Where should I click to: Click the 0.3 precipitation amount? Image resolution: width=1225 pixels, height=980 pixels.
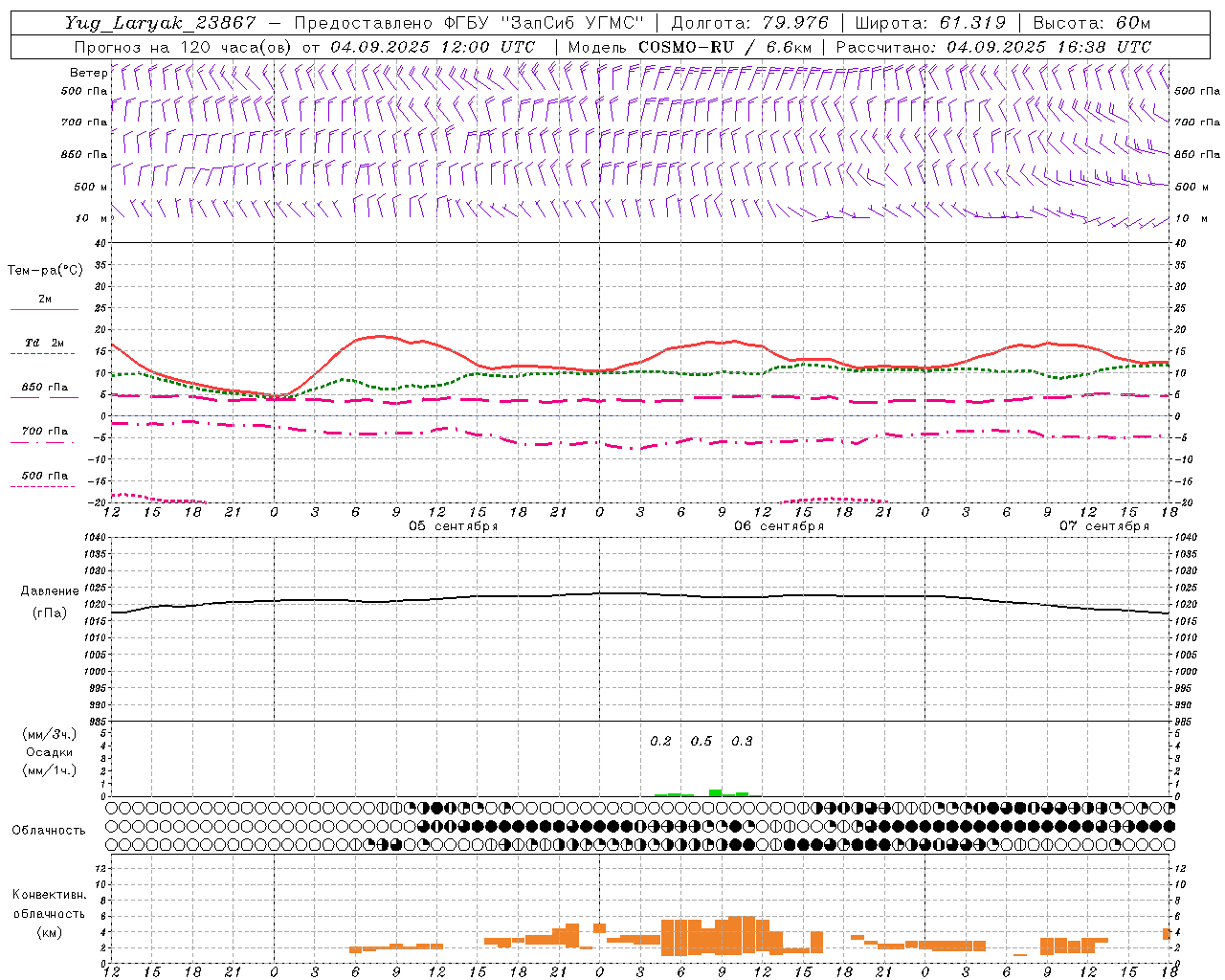click(742, 741)
